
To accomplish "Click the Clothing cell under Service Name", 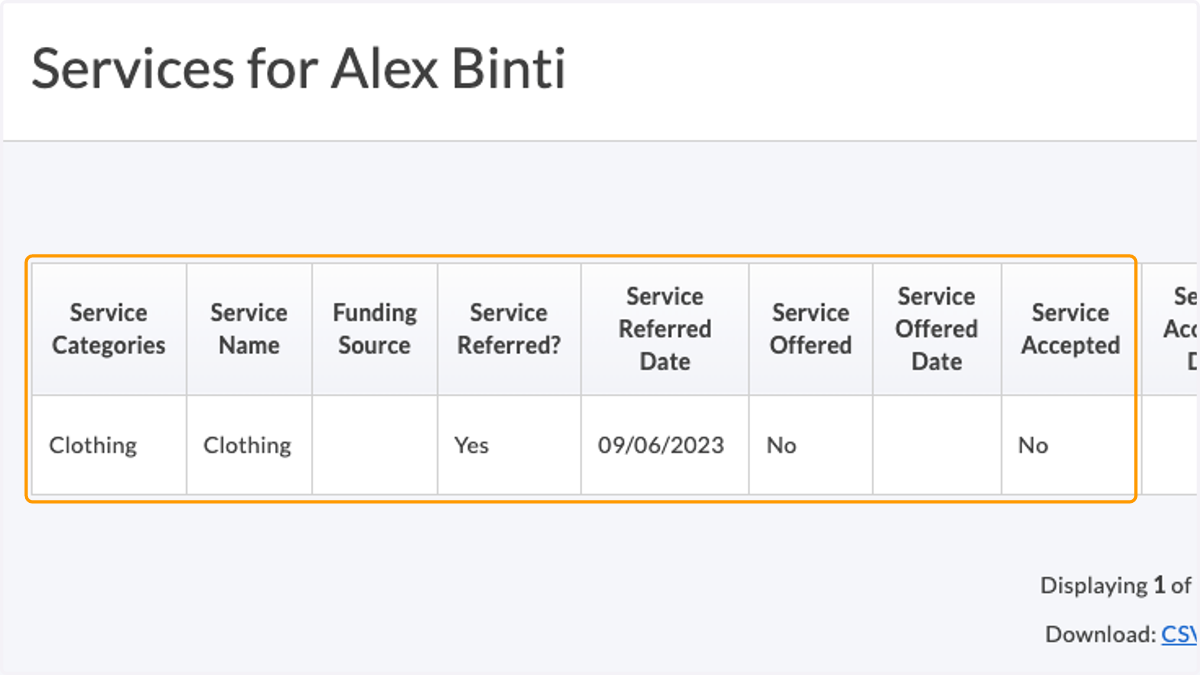I will coord(249,445).
